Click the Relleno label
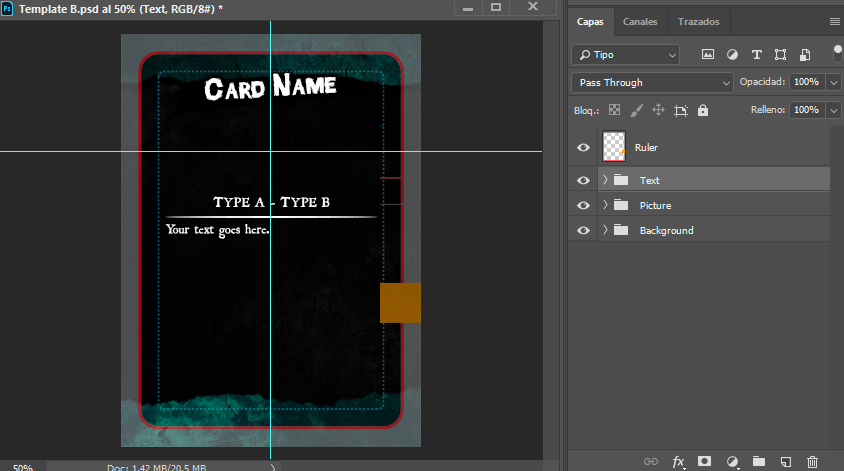The width and height of the screenshot is (844, 471). 768,110
